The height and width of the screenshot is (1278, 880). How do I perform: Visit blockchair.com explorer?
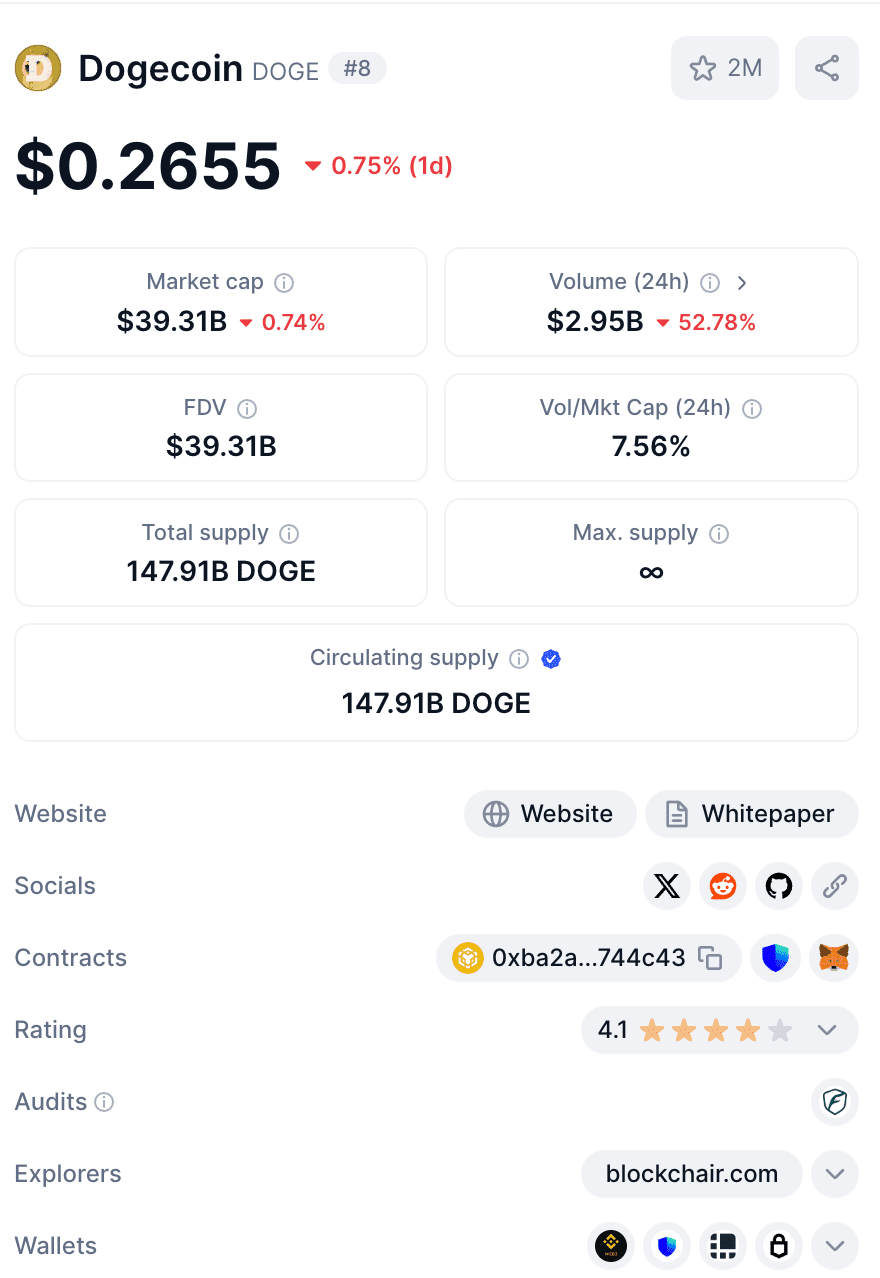coord(691,1173)
